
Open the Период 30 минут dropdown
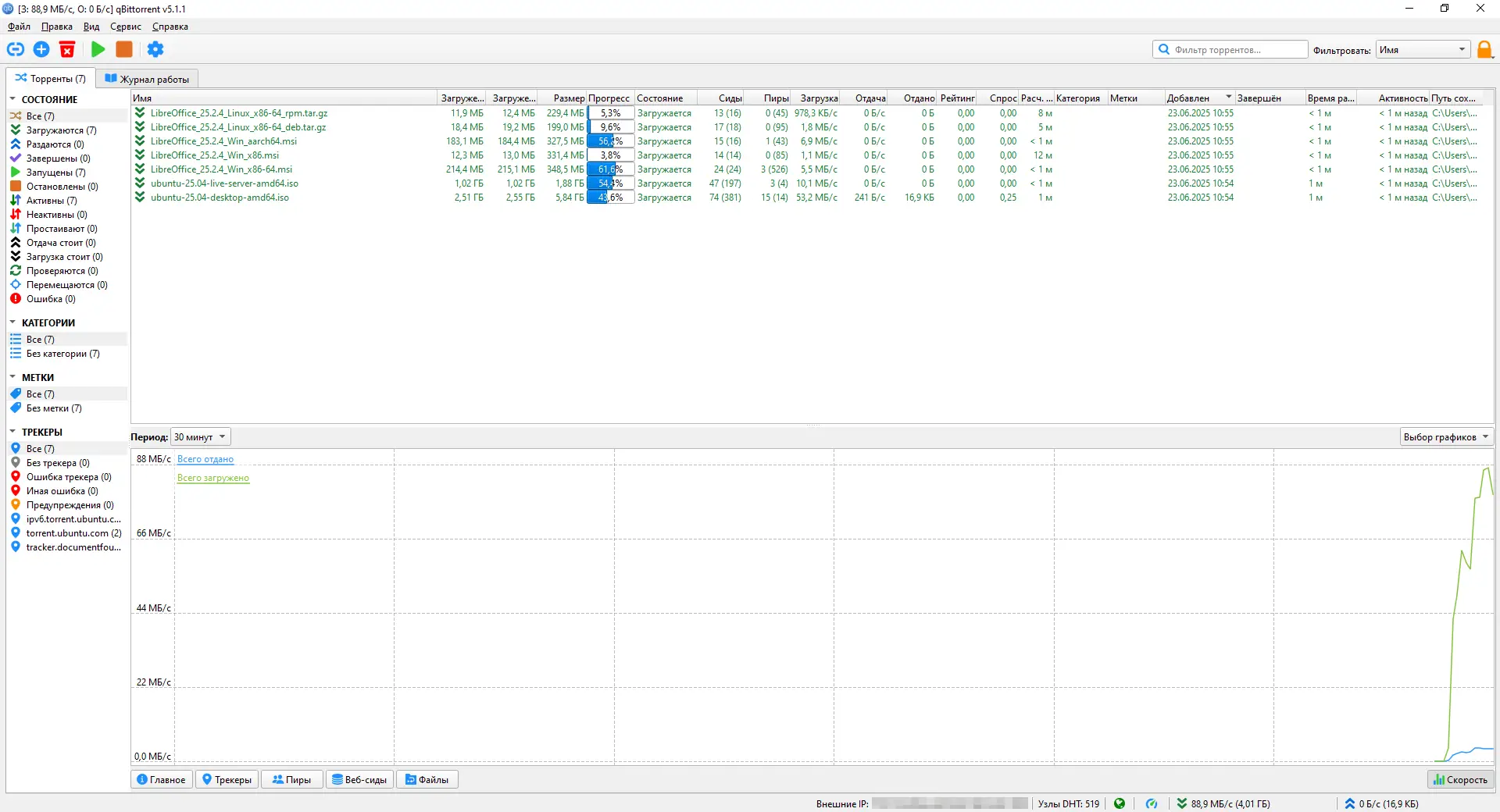[x=200, y=437]
